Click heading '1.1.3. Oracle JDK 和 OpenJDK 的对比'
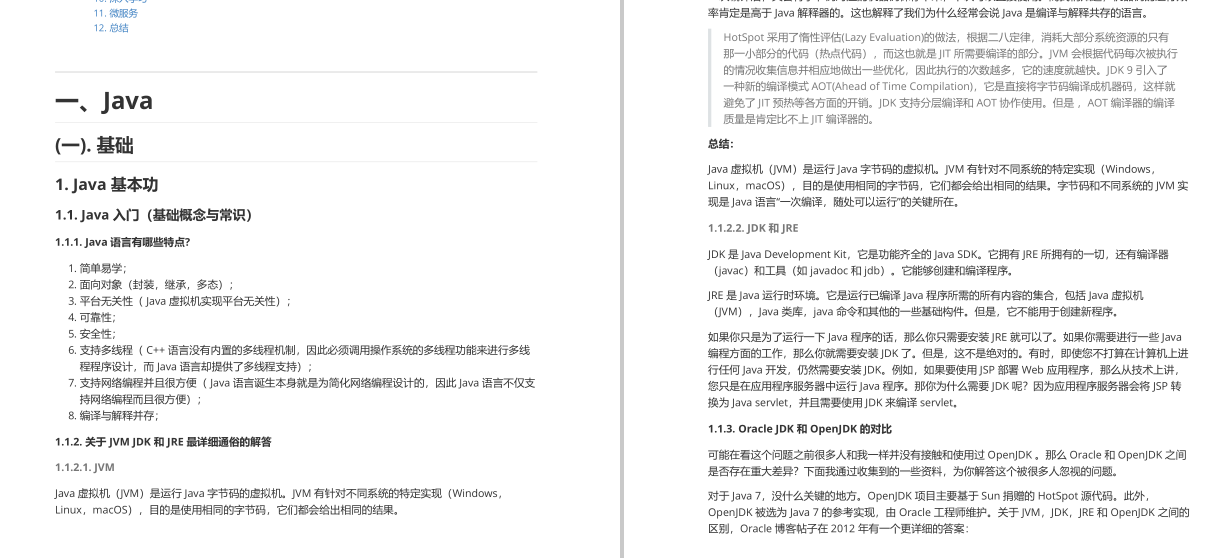This screenshot has width=1227, height=558. tap(799, 429)
